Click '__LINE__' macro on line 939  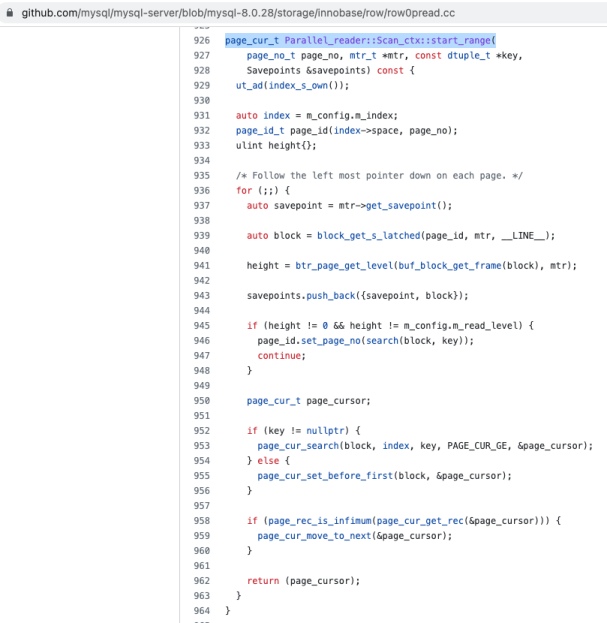pyautogui.click(x=523, y=236)
